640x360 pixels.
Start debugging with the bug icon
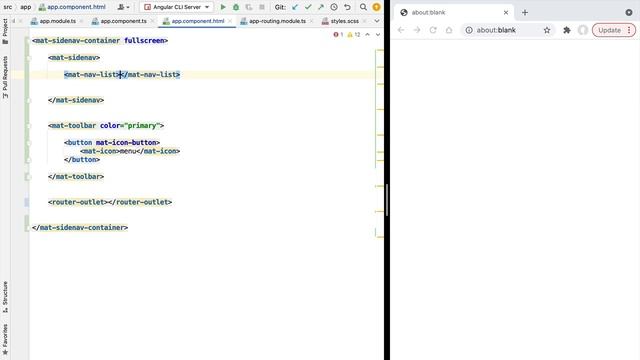tap(236, 7)
